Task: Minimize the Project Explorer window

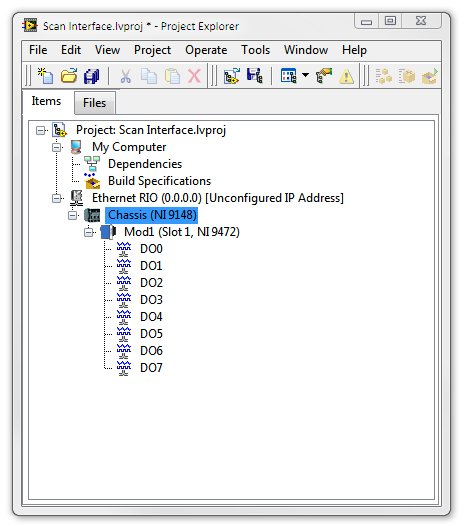Action: [x=366, y=21]
